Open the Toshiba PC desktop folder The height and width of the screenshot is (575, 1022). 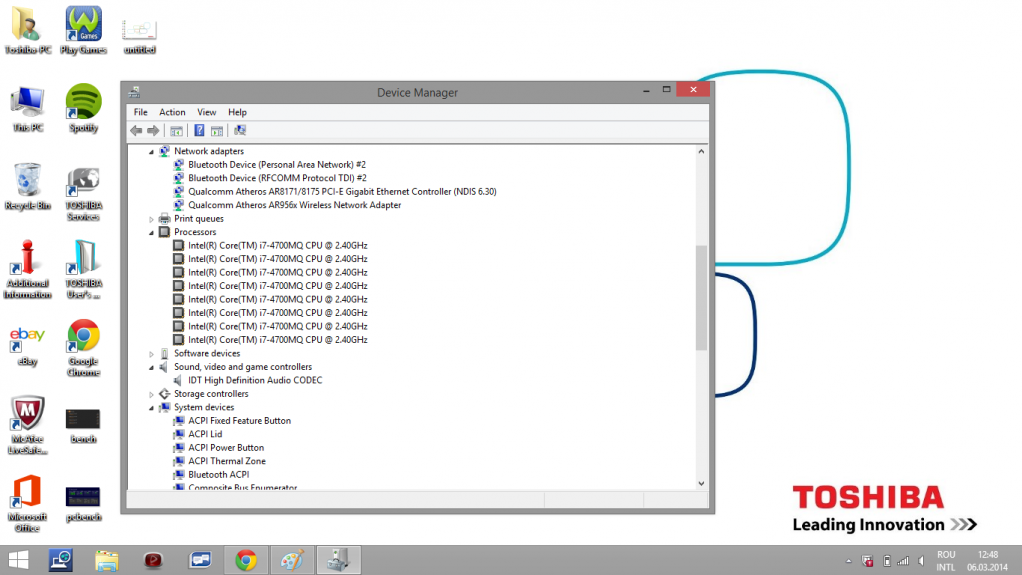[x=27, y=30]
